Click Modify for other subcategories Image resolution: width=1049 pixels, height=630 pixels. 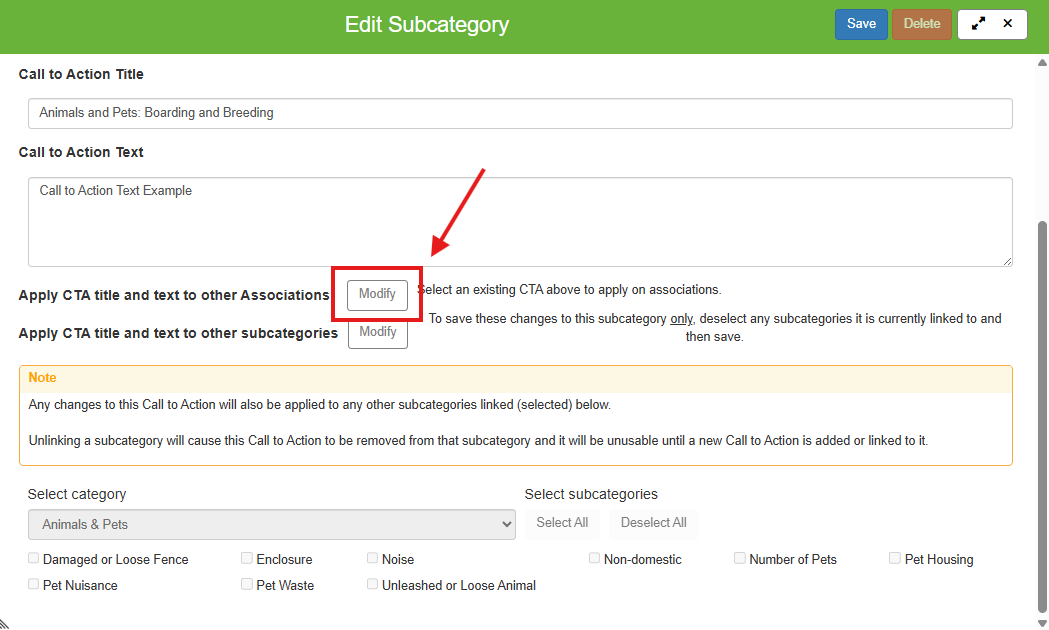point(378,333)
